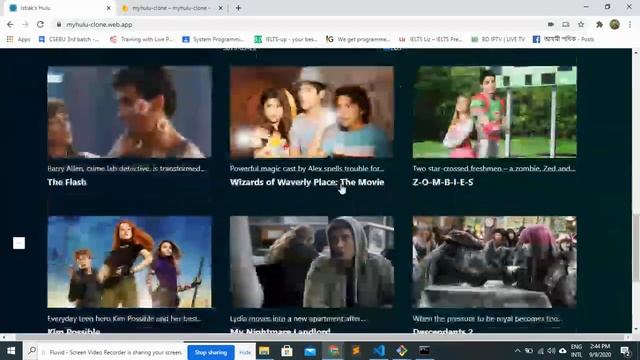
Task: Open network status in system tray
Action: [x=540, y=351]
